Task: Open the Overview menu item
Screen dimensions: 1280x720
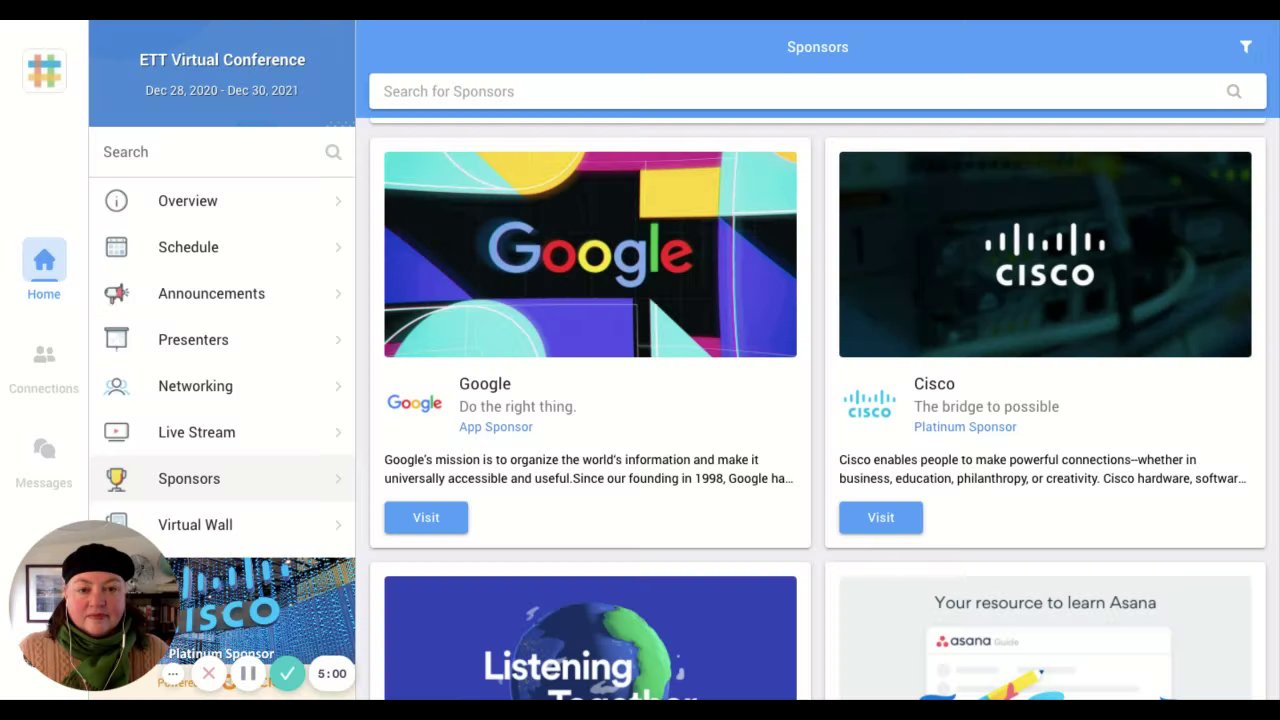Action: tap(222, 201)
